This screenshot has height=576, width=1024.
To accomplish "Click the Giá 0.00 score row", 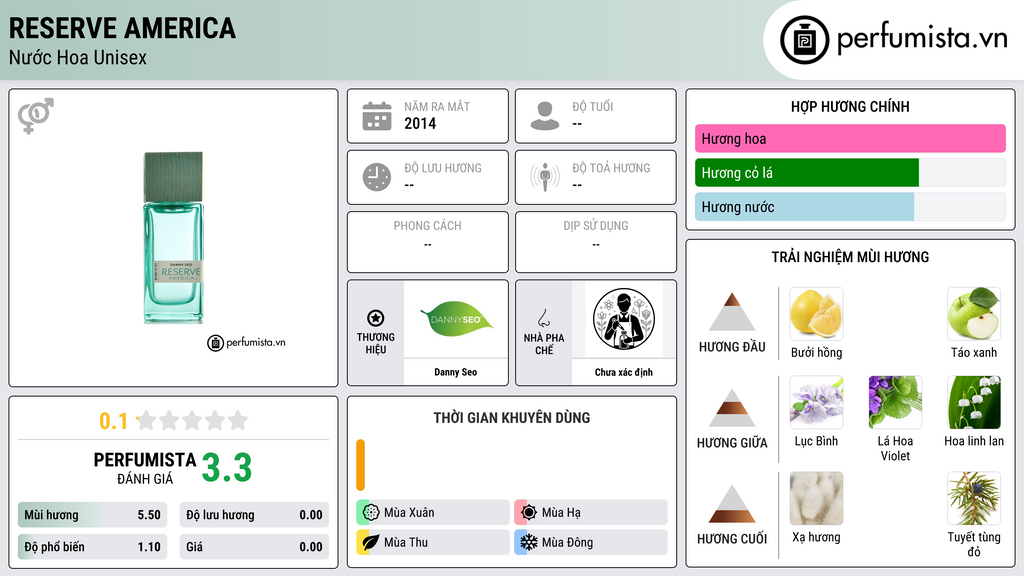I will click(254, 547).
